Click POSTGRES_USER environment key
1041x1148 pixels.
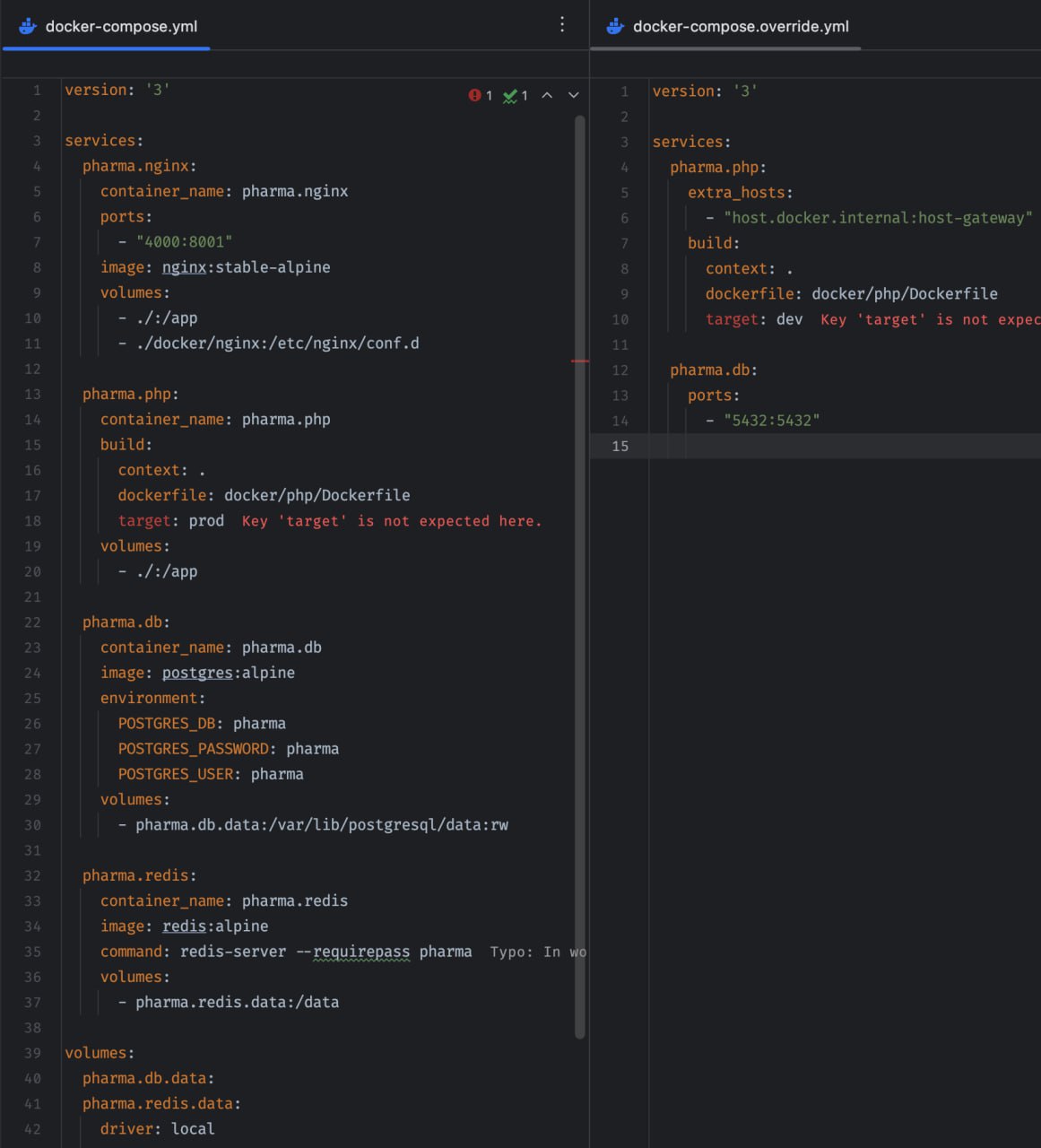[176, 773]
